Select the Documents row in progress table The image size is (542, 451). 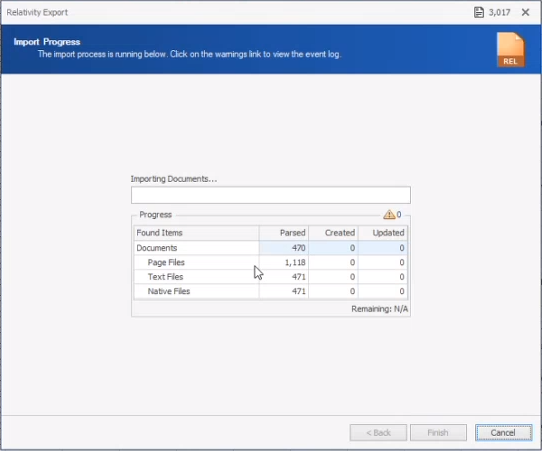[271, 248]
